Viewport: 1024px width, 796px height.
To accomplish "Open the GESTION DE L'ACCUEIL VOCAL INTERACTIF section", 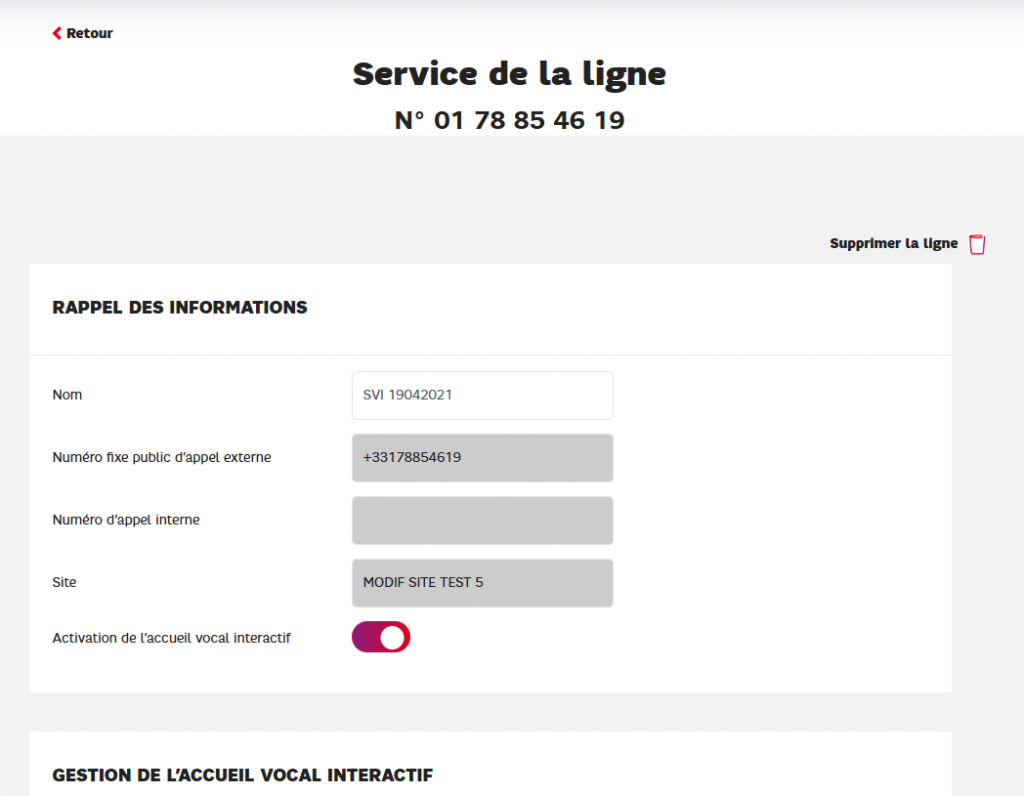I will point(242,775).
